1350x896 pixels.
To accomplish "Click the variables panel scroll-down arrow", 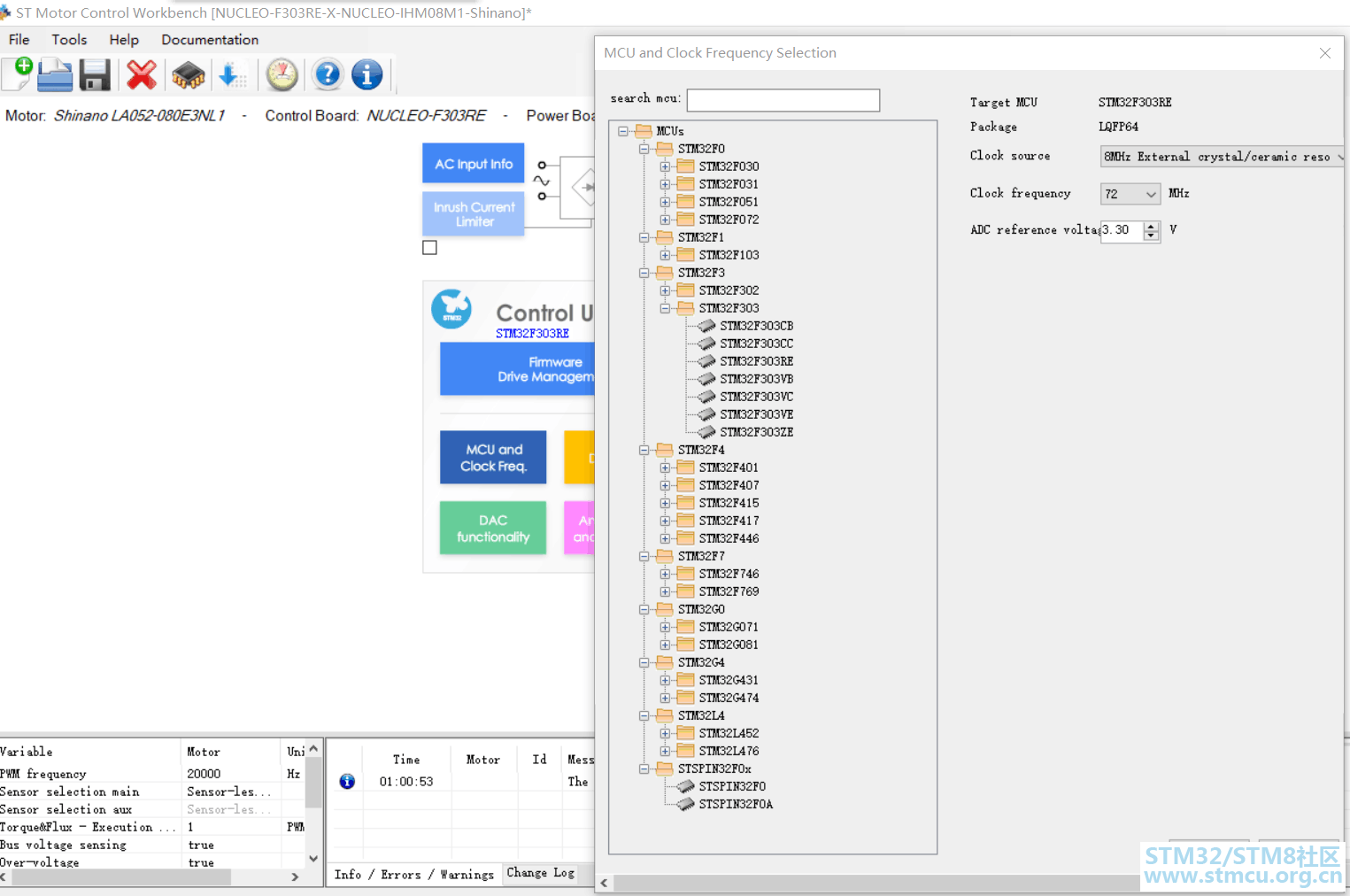I will pos(313,859).
